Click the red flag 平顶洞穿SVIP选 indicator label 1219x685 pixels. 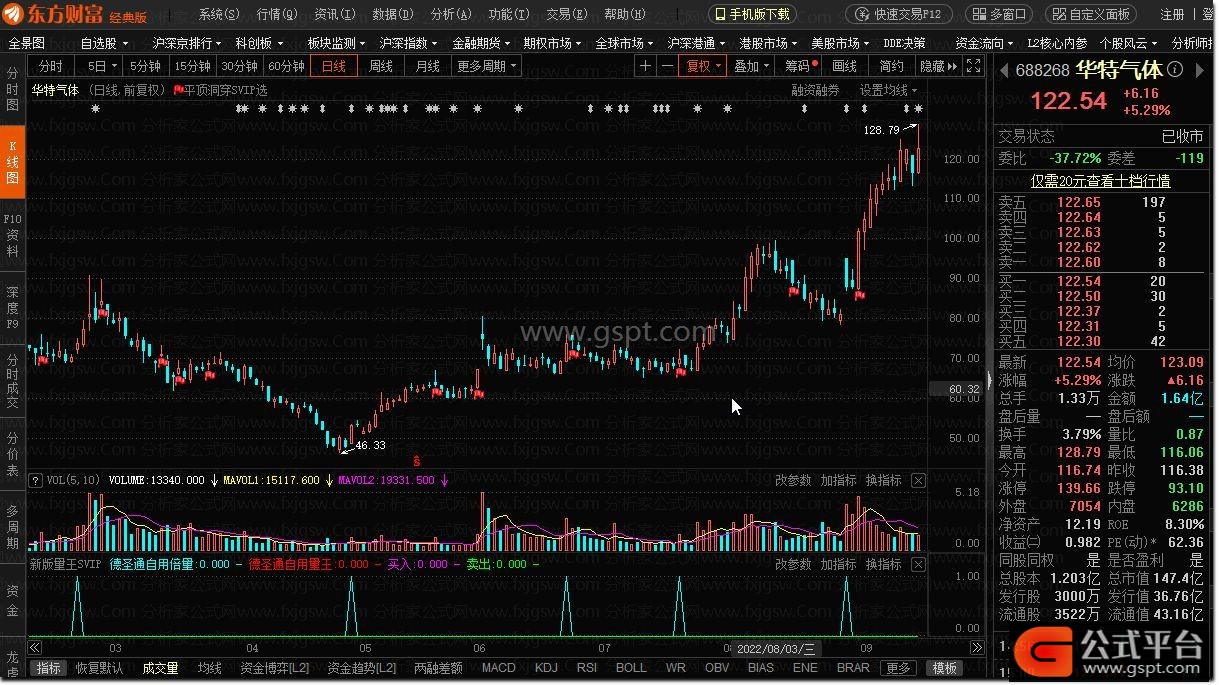coord(220,90)
